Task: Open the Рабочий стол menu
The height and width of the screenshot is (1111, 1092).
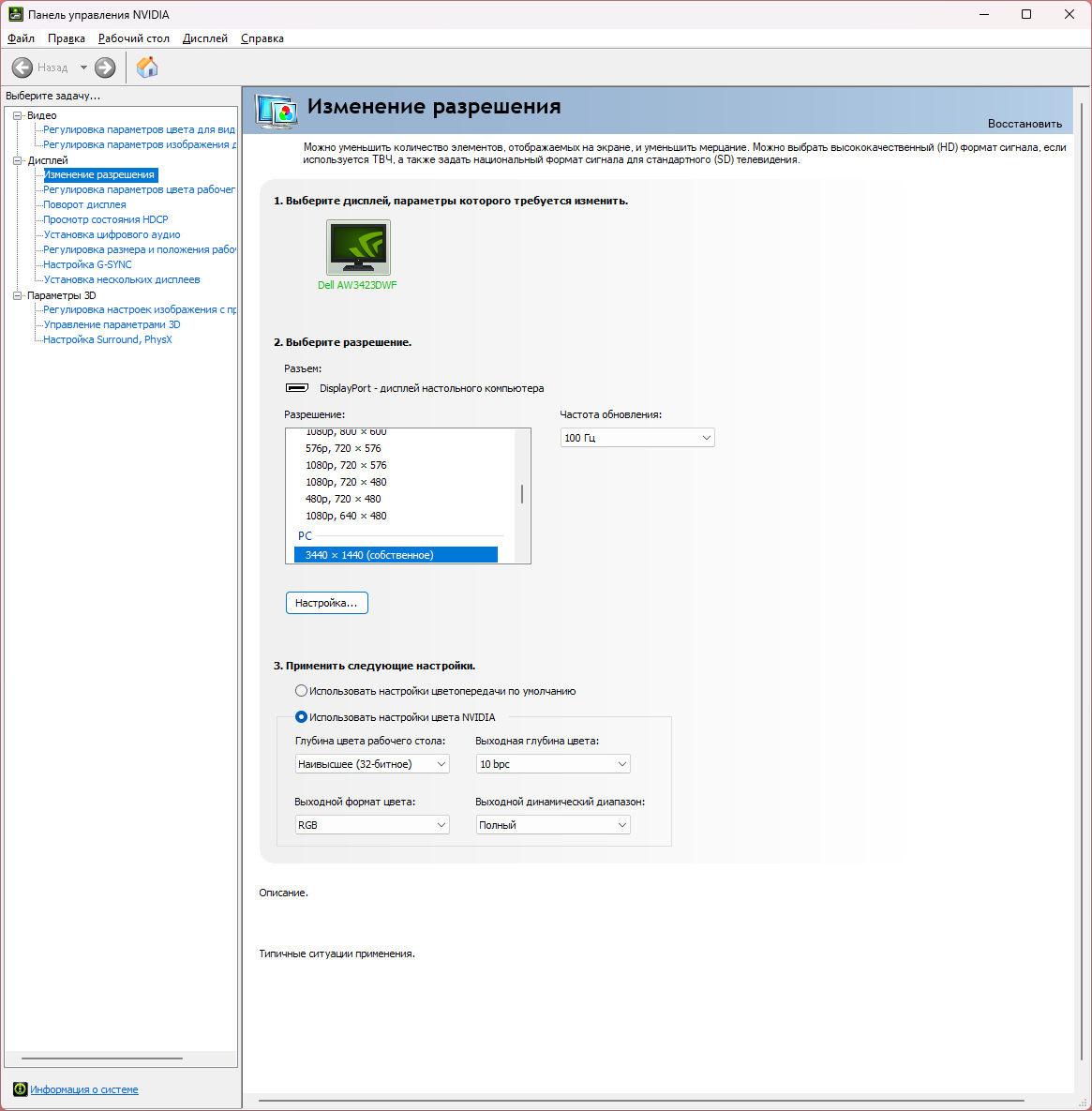Action: tap(134, 38)
